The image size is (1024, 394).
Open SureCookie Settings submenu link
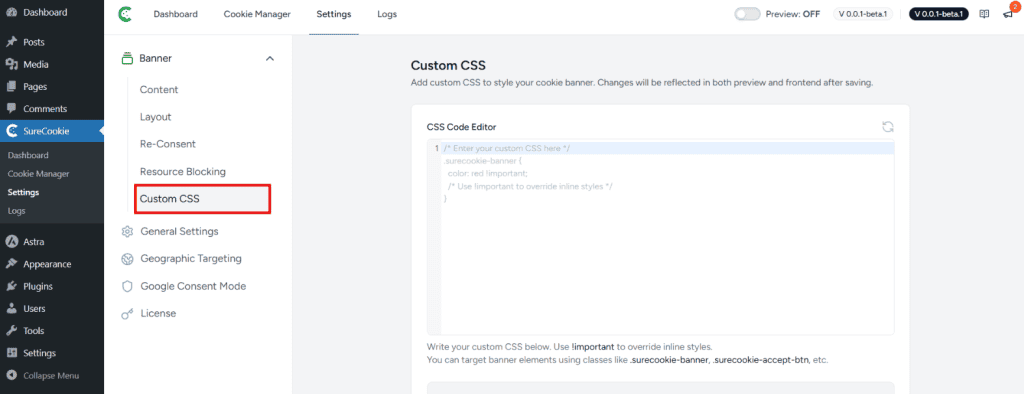point(24,193)
